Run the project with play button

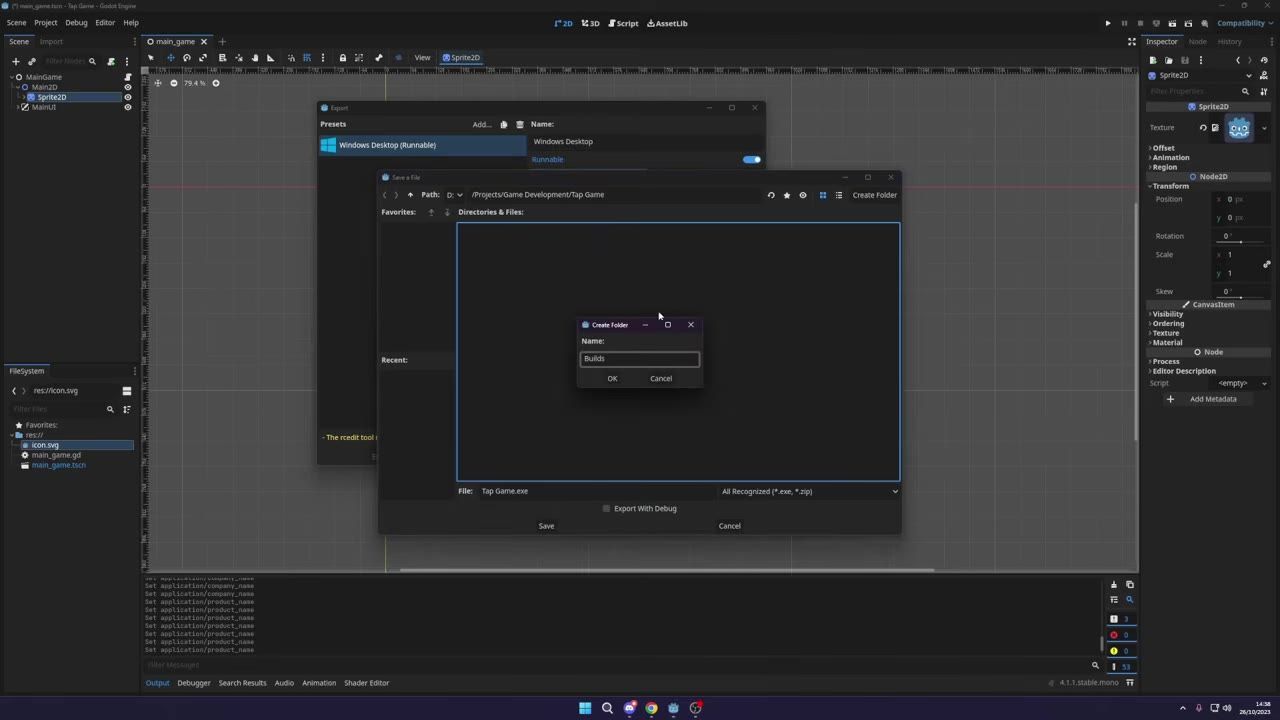point(1108,23)
